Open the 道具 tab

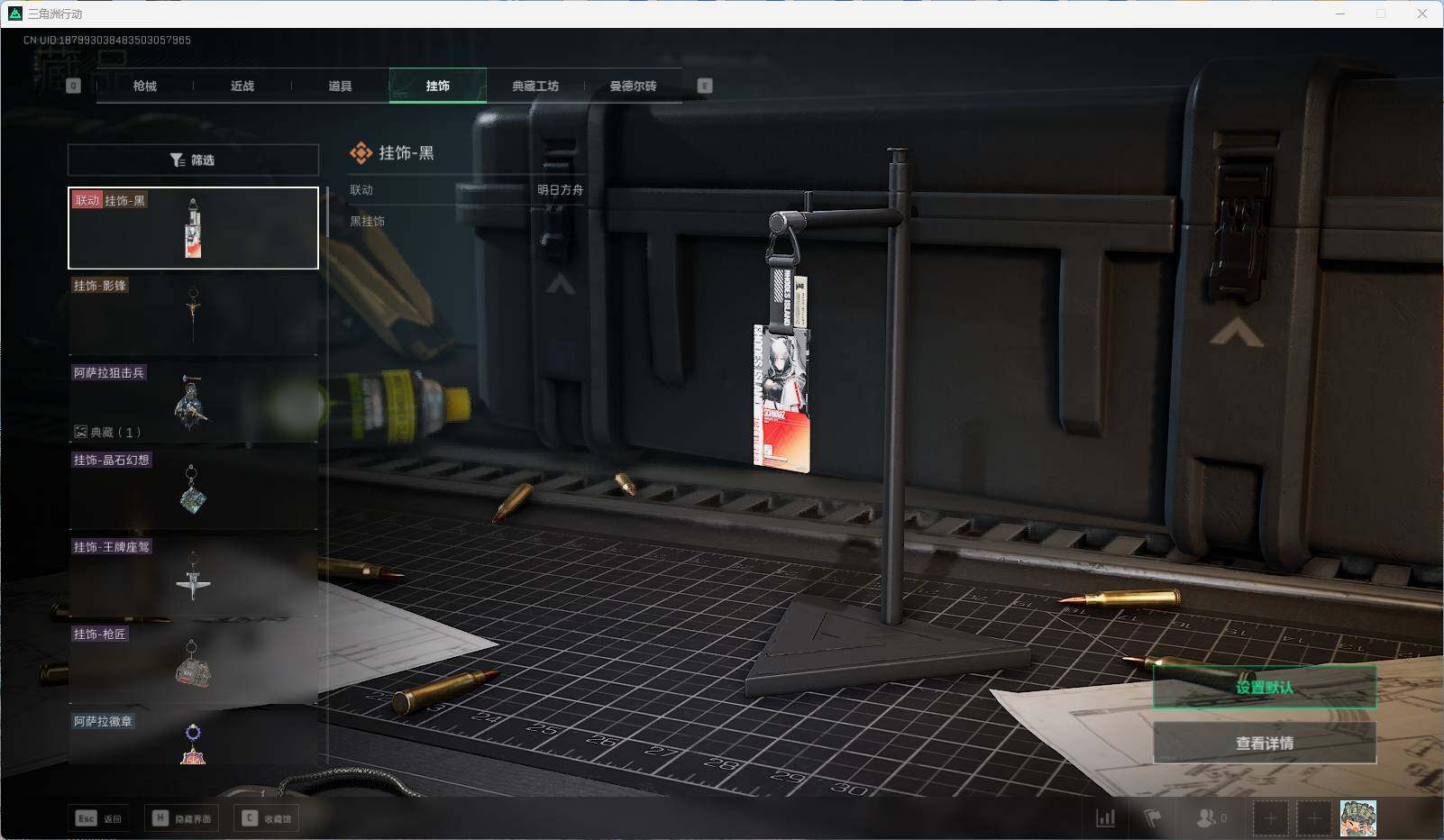[340, 86]
